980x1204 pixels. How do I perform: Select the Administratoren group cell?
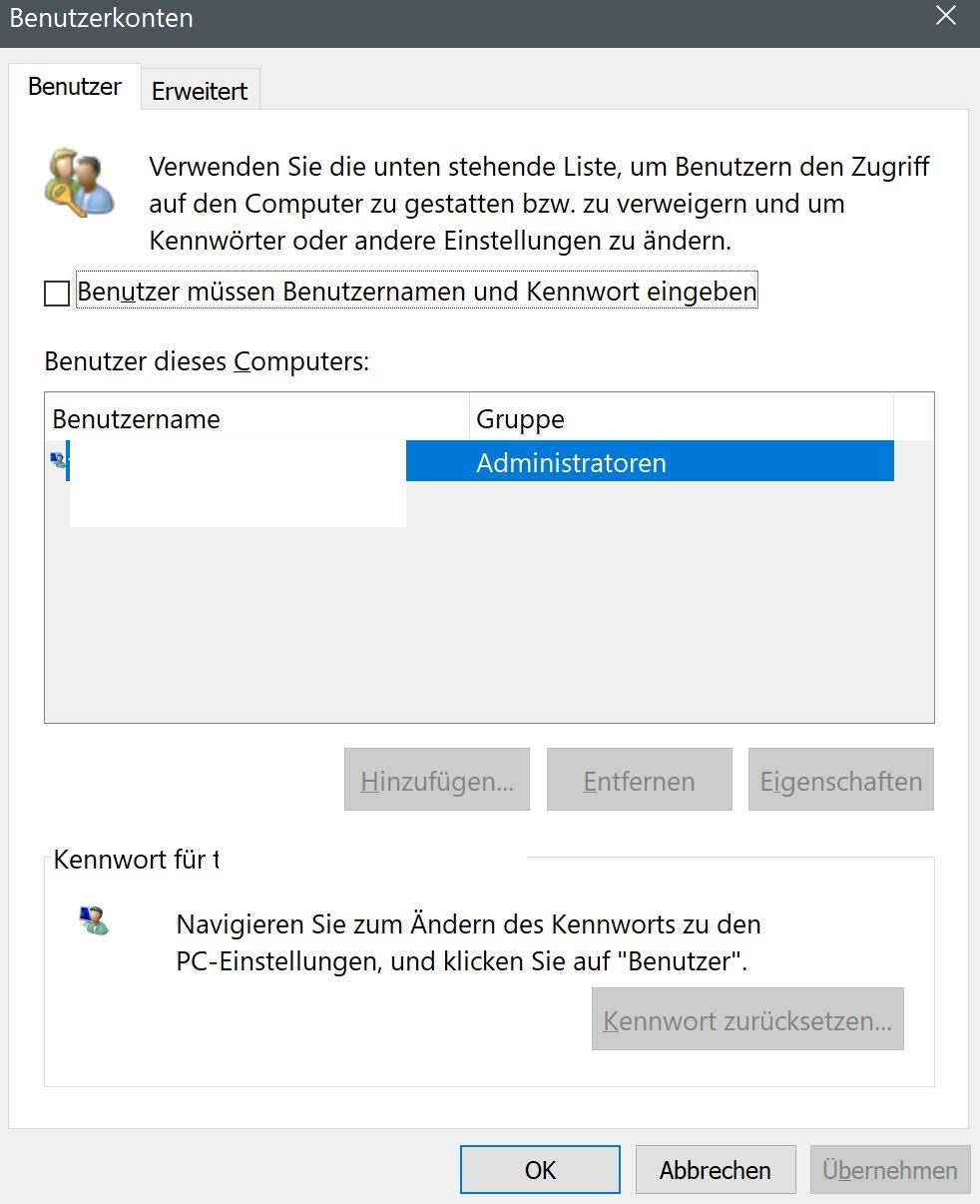pos(650,462)
